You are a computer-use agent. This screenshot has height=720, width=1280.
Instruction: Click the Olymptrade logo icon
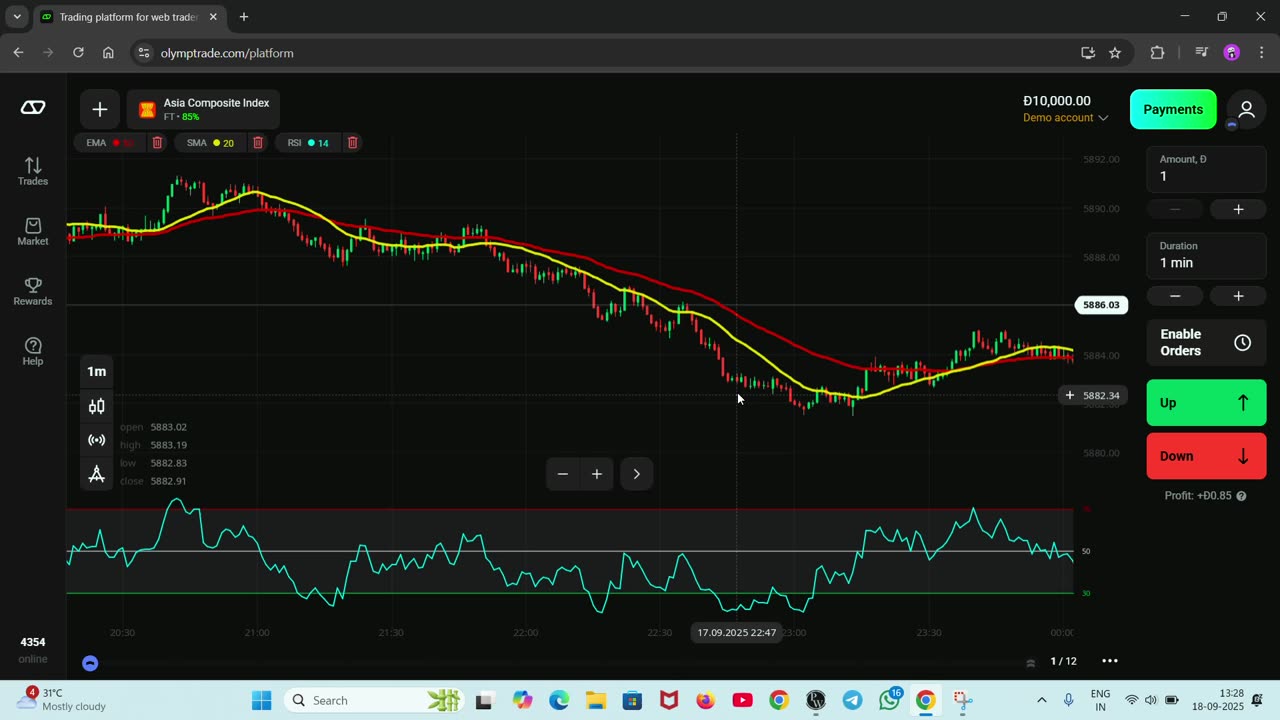(33, 108)
